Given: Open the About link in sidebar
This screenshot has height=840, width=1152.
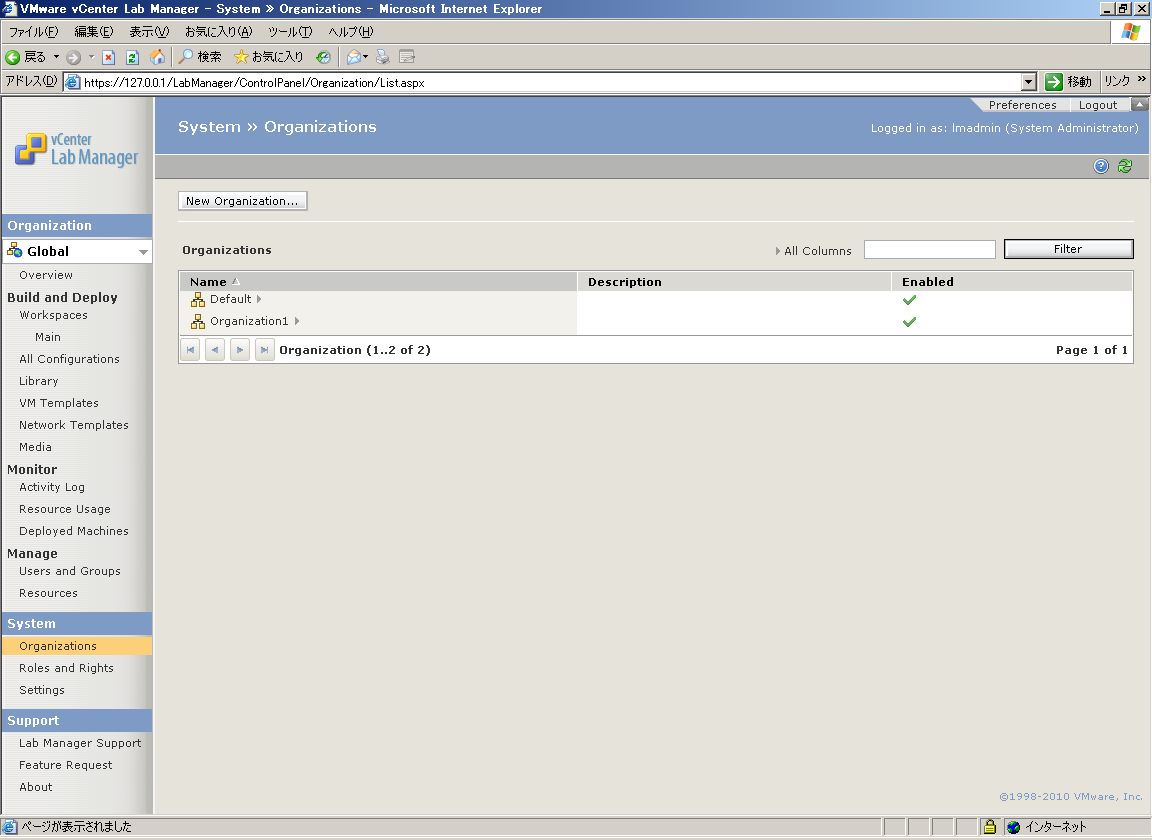Looking at the screenshot, I should [35, 787].
